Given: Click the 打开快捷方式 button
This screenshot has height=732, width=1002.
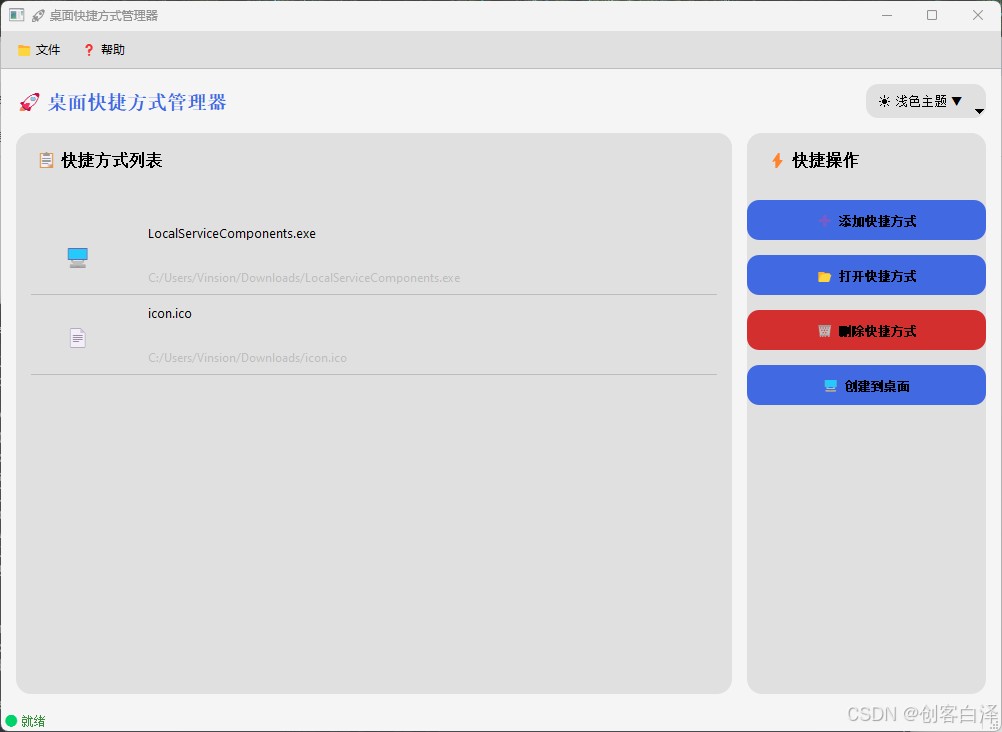Looking at the screenshot, I should coord(866,276).
